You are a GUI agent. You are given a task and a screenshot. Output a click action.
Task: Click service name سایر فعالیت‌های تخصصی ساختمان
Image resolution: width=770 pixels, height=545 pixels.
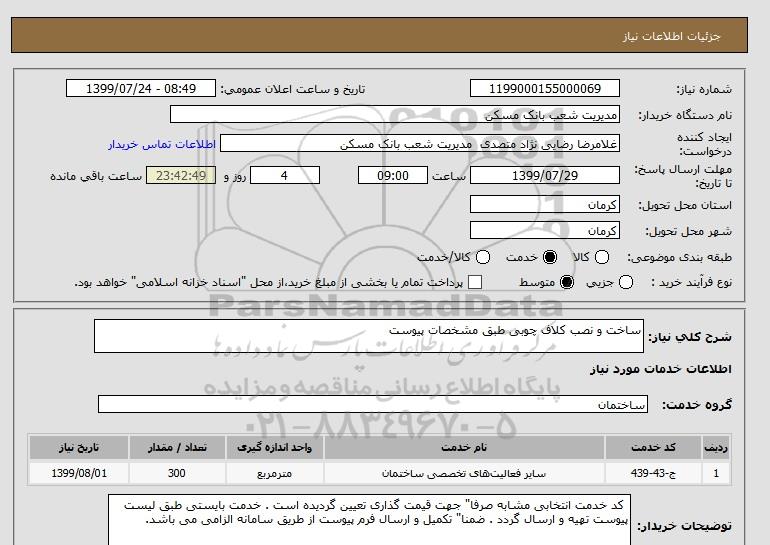464,473
